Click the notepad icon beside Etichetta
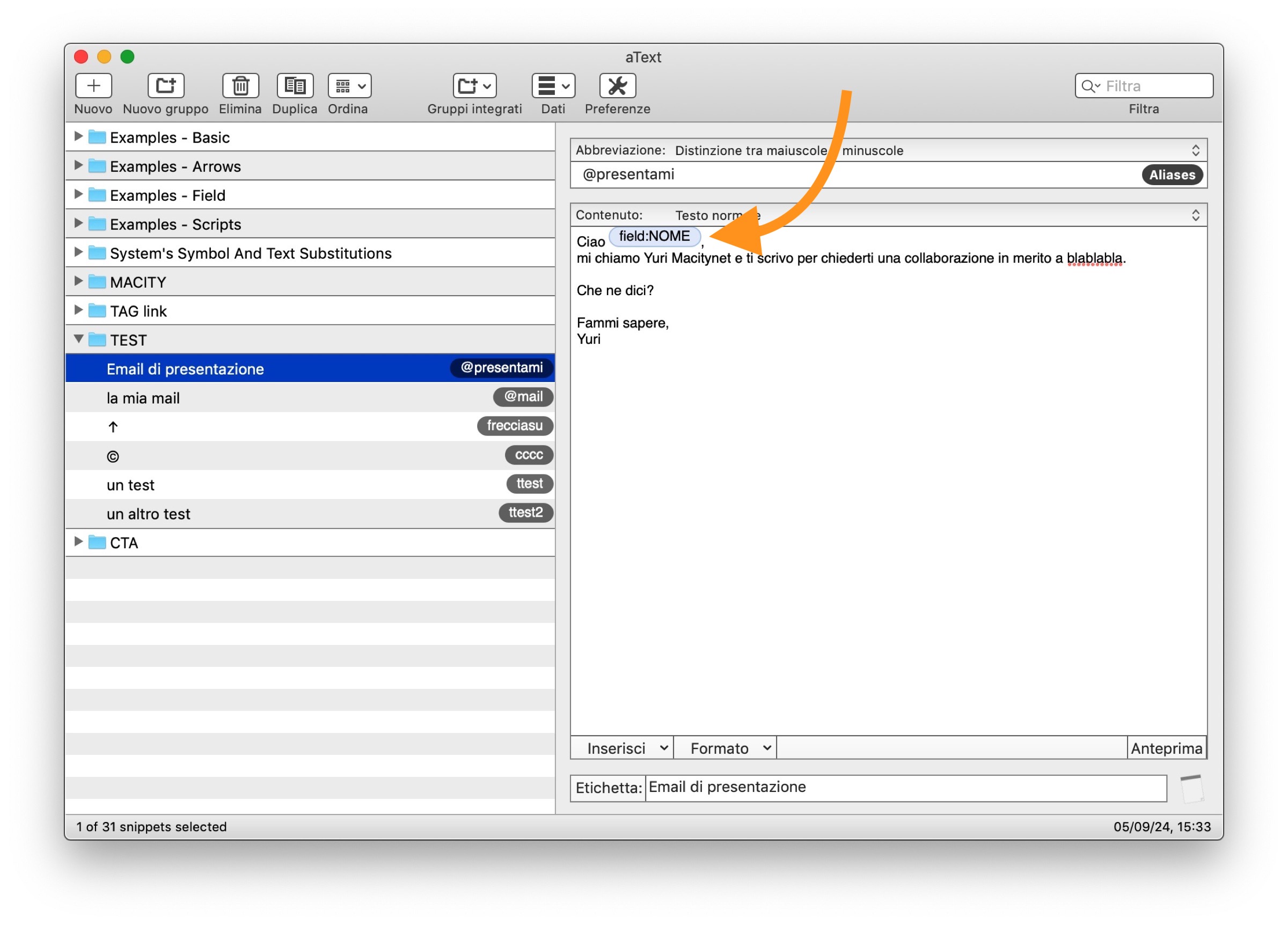Screen dimensions: 1288x925 tap(1191, 788)
